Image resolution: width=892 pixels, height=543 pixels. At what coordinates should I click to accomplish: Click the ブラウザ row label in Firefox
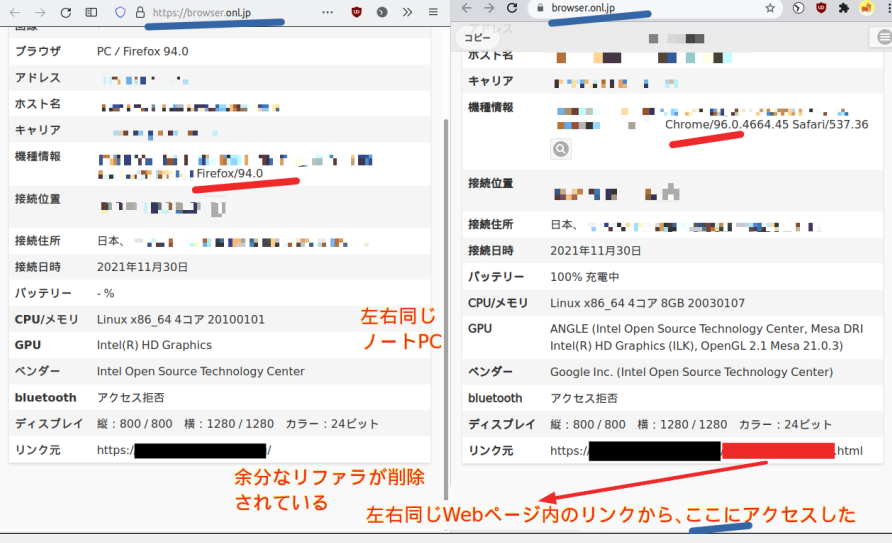38,51
